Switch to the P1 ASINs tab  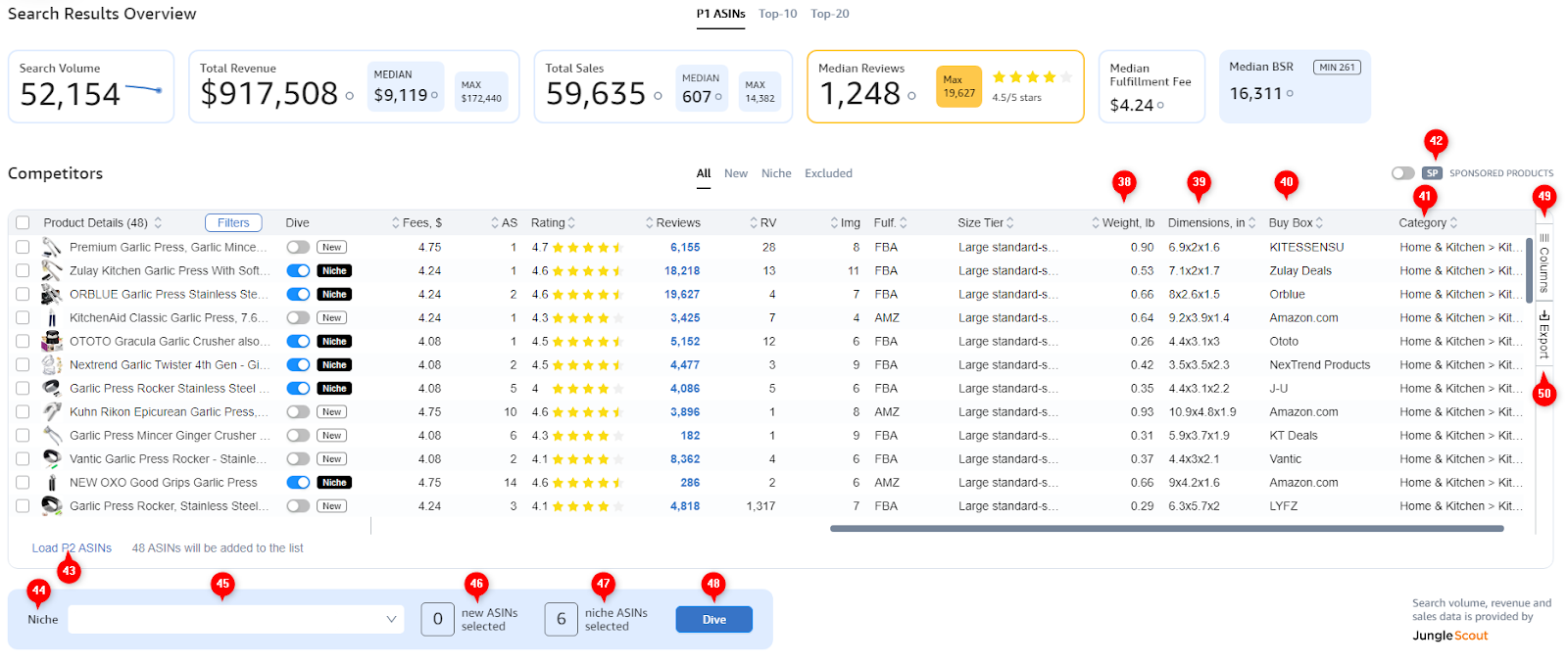pos(721,14)
